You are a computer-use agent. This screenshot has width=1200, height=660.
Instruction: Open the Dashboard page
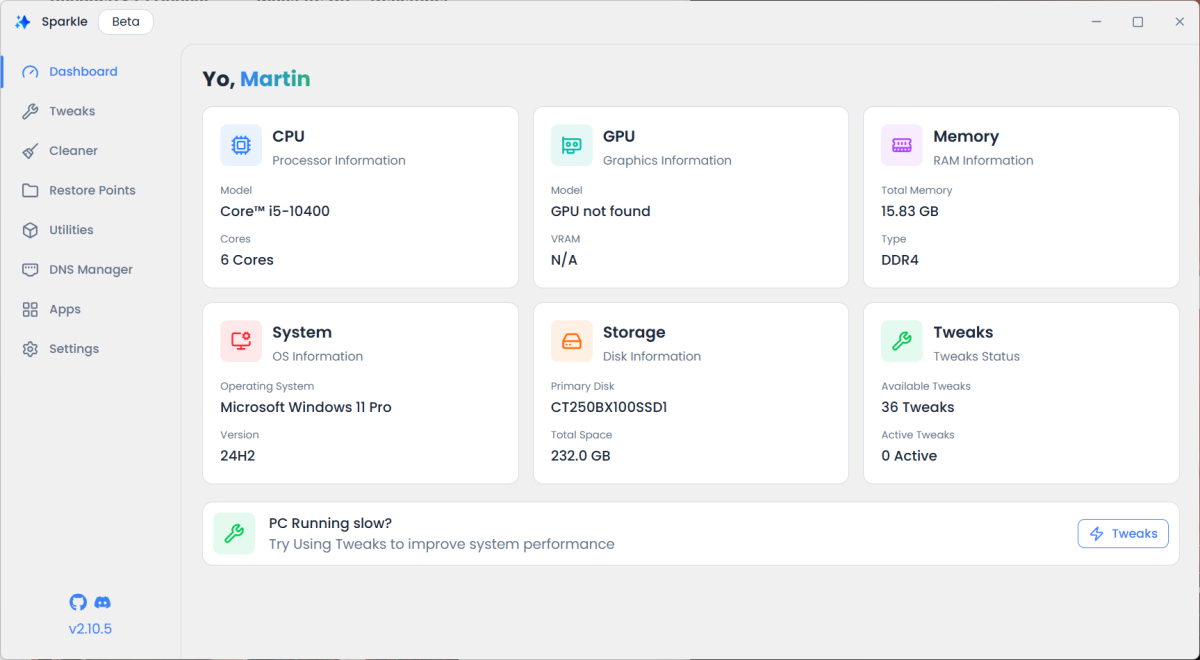click(x=83, y=72)
